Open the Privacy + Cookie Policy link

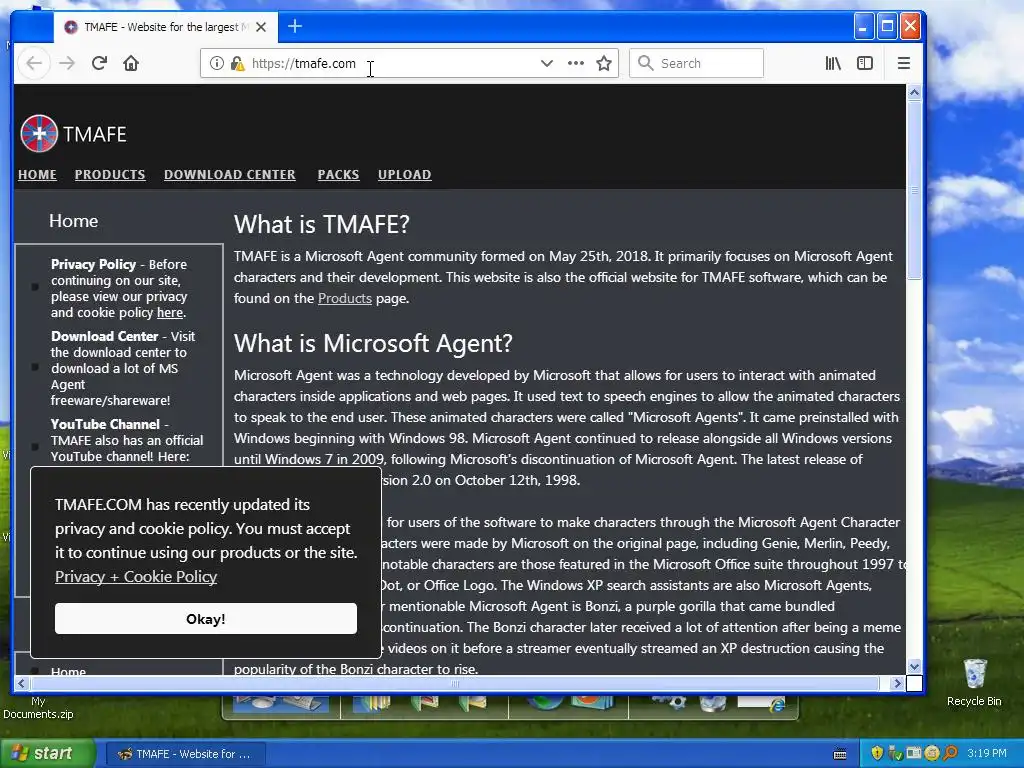tap(136, 577)
